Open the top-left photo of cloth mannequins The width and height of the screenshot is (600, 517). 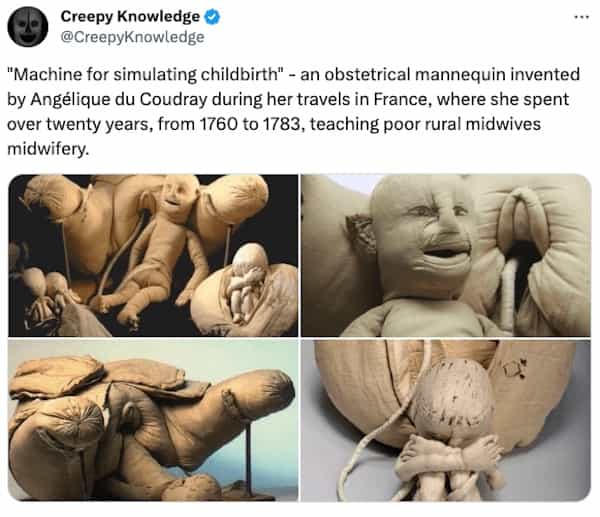(153, 256)
